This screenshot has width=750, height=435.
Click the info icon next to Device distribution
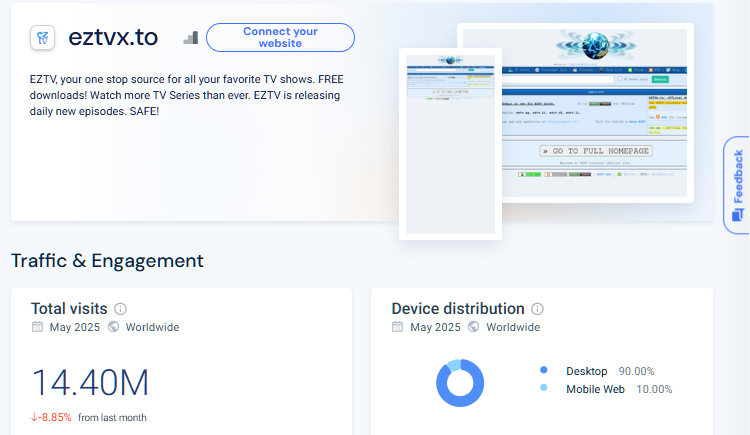pyautogui.click(x=538, y=309)
